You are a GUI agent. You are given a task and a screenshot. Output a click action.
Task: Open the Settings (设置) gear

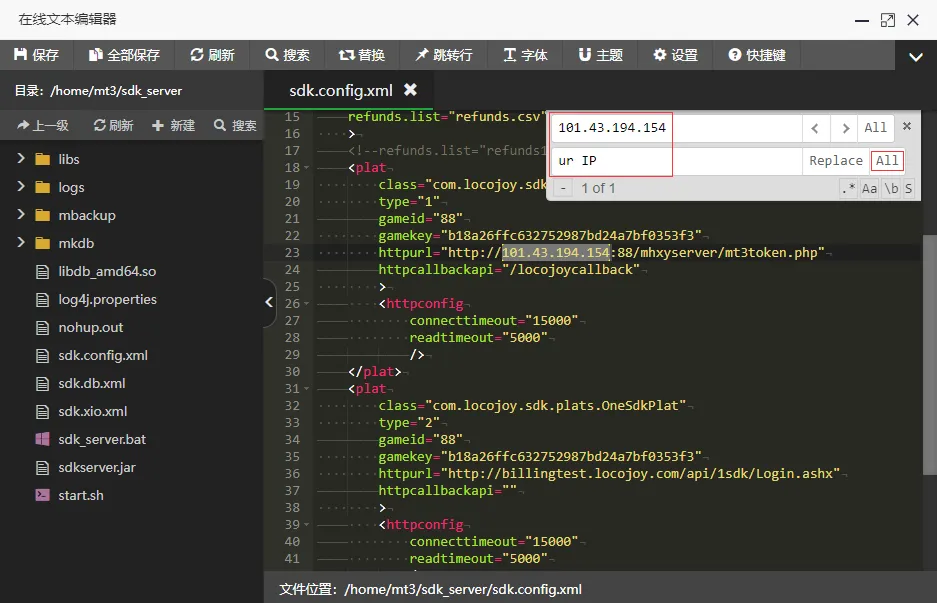pyautogui.click(x=660, y=55)
